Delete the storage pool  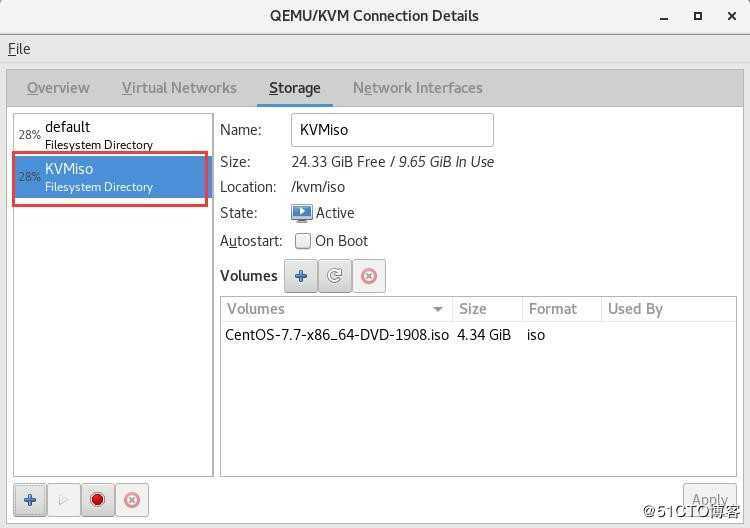click(x=132, y=500)
